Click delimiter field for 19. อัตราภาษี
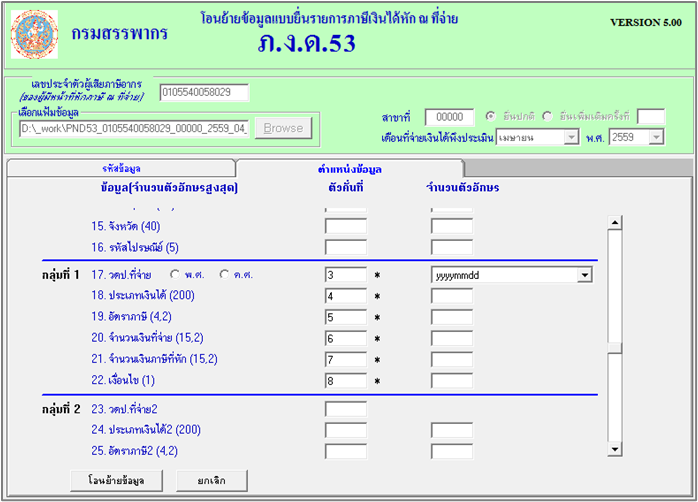 (x=346, y=317)
